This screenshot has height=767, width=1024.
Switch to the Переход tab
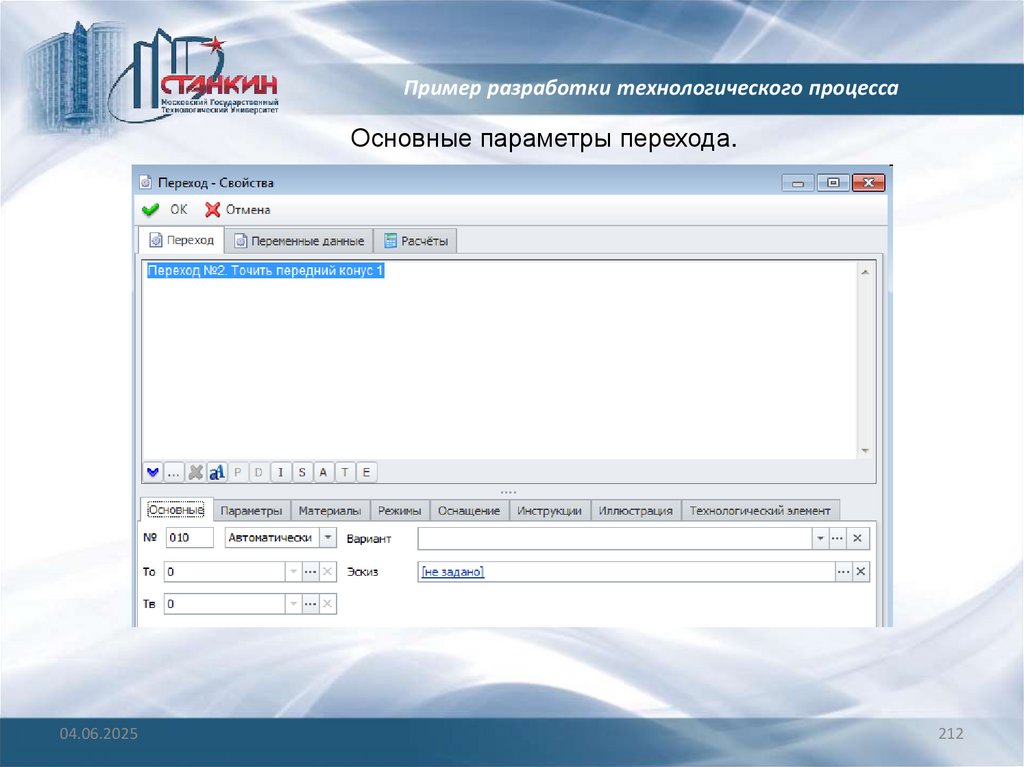[x=182, y=240]
